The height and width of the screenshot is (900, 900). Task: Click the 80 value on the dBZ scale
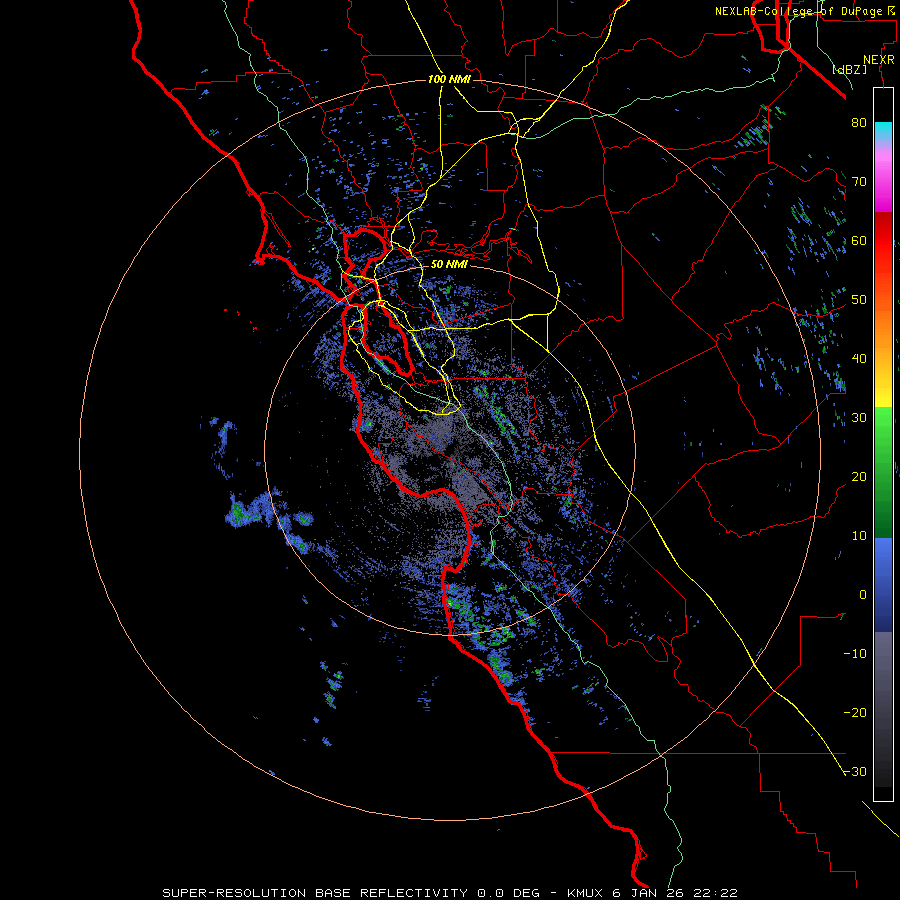[x=859, y=122]
